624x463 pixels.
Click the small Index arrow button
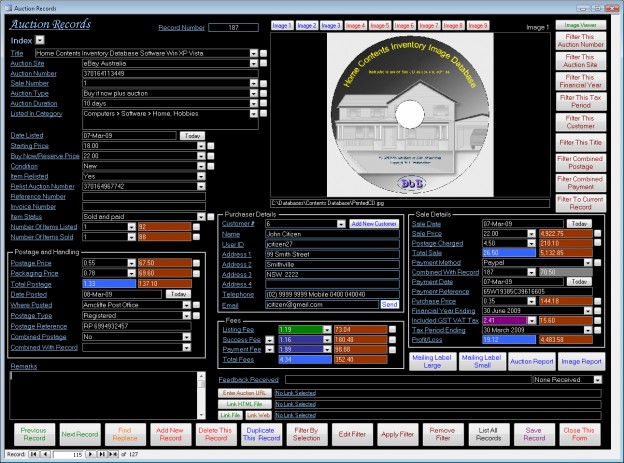click(40, 40)
